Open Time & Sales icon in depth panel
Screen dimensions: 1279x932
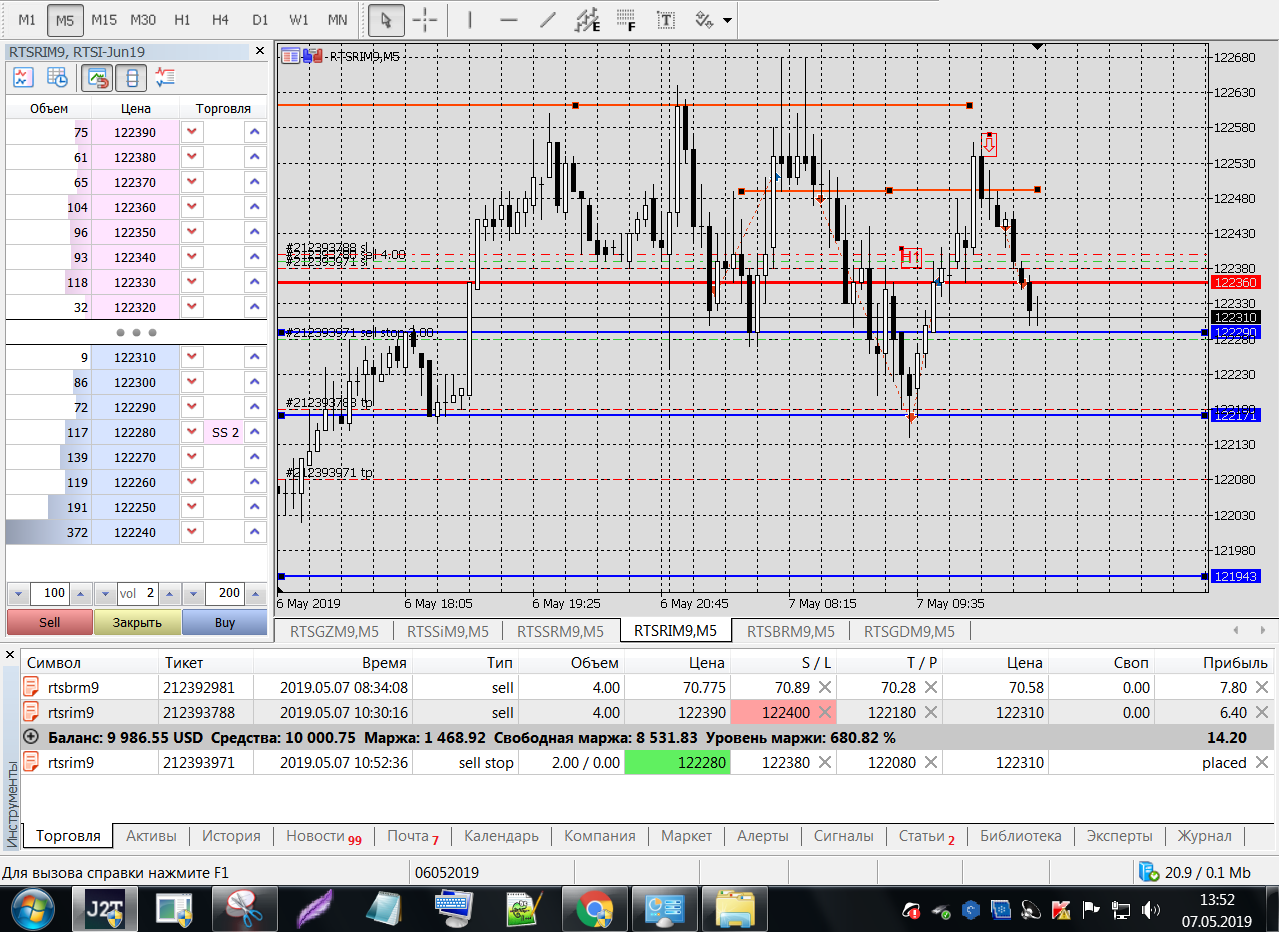[58, 77]
